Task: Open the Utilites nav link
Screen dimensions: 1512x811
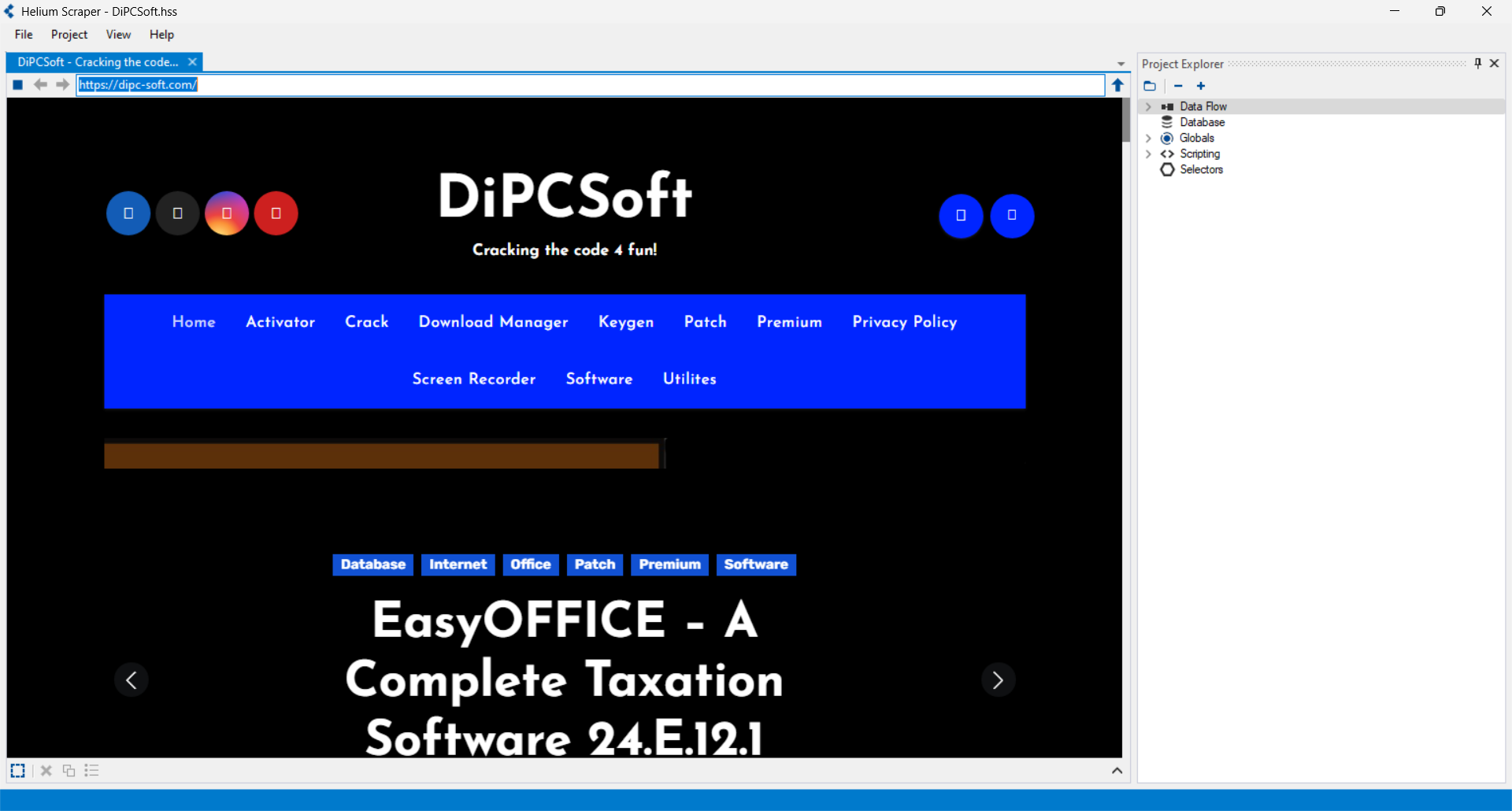Action: click(x=690, y=379)
